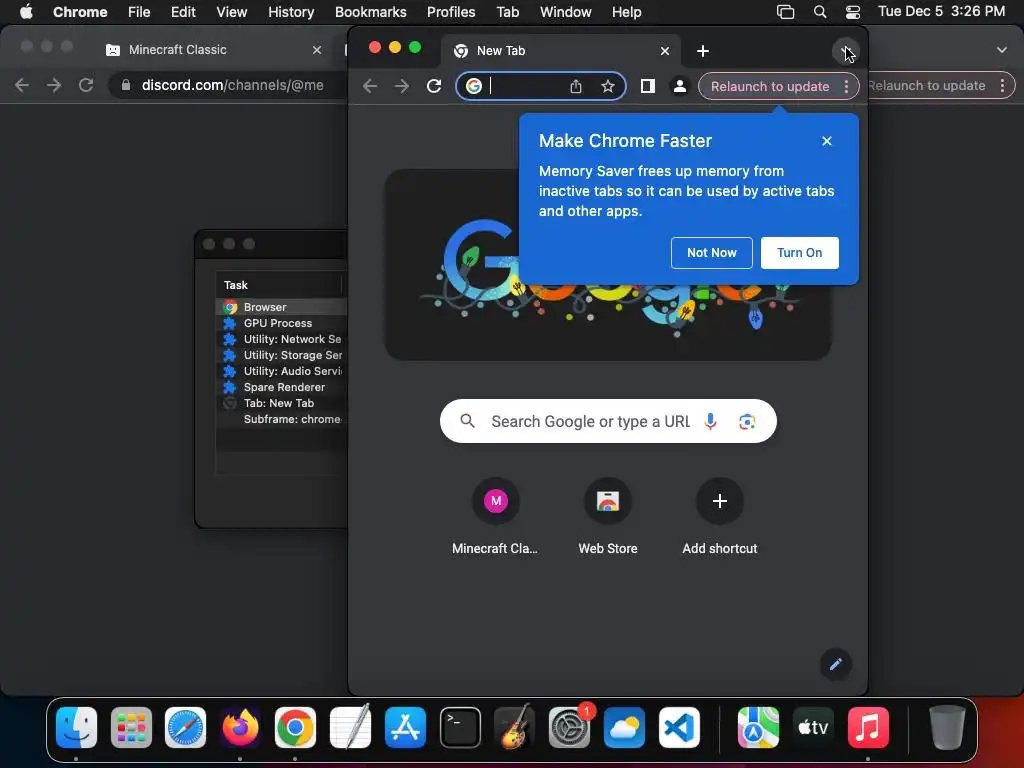Open Terminal from the dock
This screenshot has width=1024, height=768.
[x=460, y=727]
